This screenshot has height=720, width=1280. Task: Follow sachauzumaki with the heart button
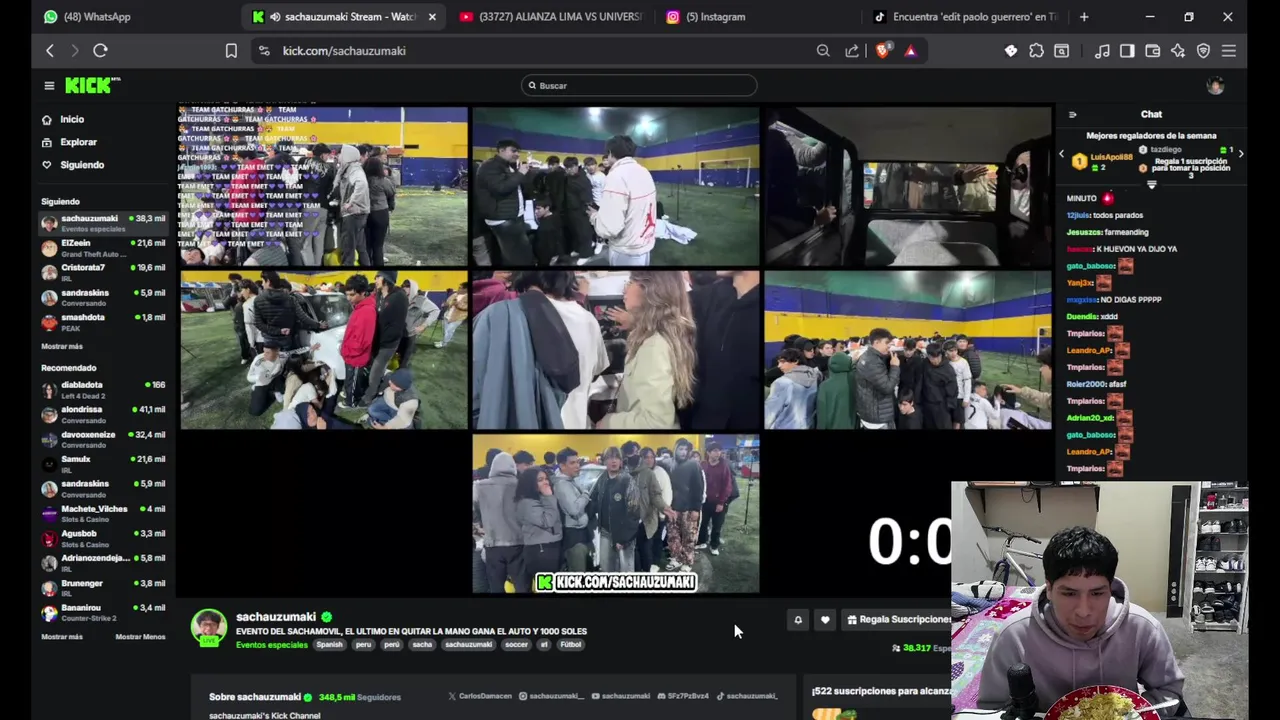click(825, 620)
